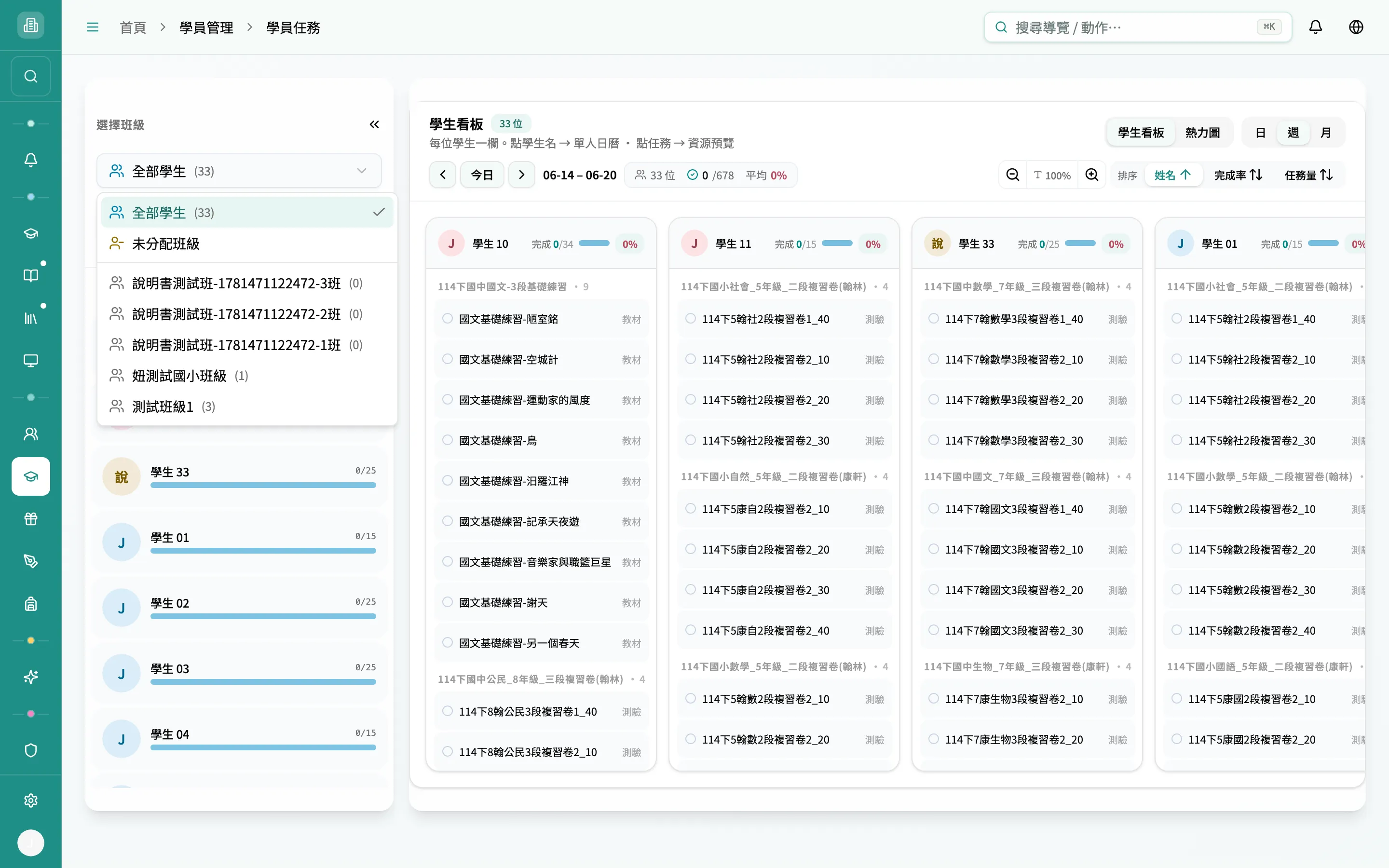Open the sidebar sparkle AI icon

point(30,678)
